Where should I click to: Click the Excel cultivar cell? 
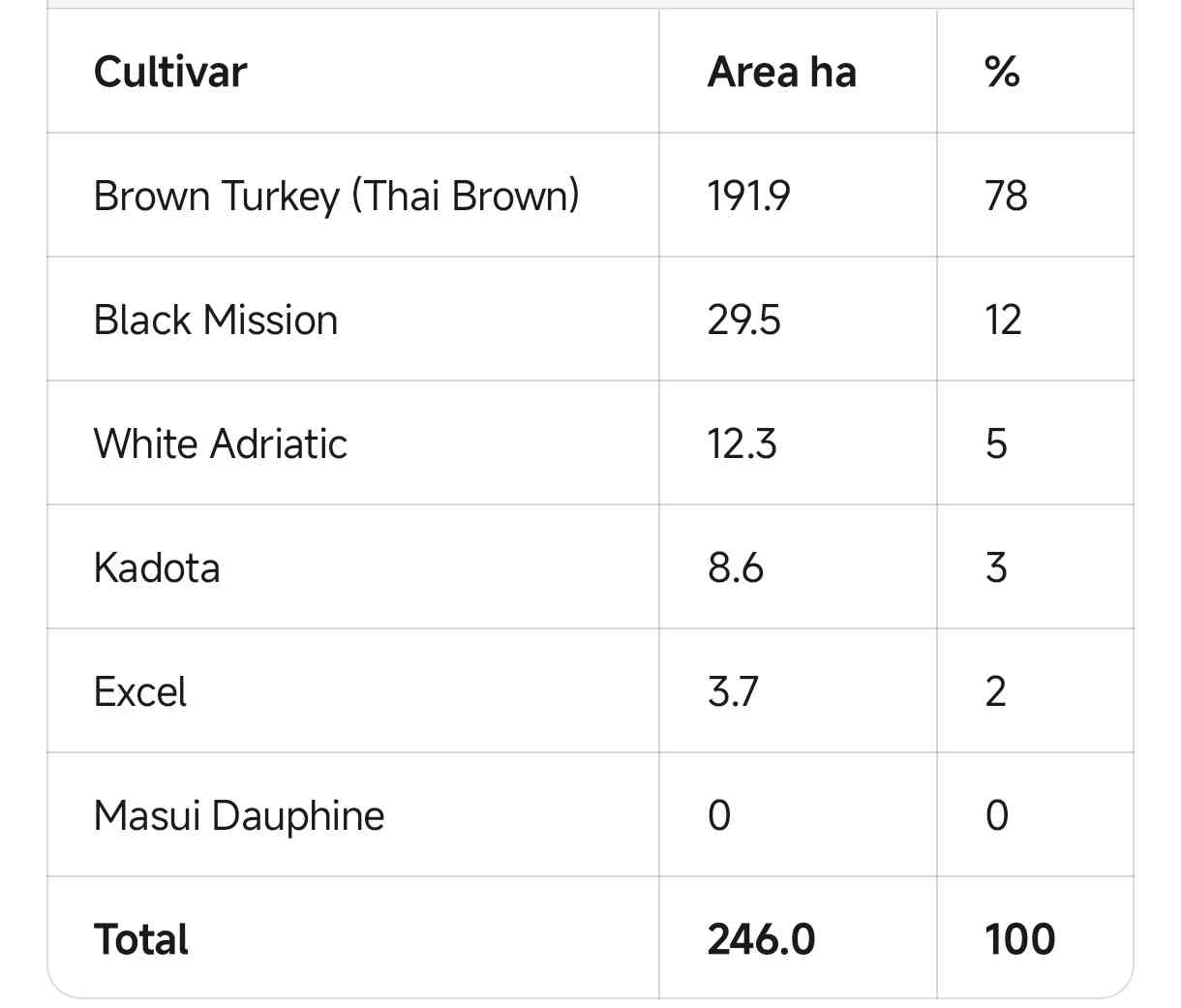point(140,691)
